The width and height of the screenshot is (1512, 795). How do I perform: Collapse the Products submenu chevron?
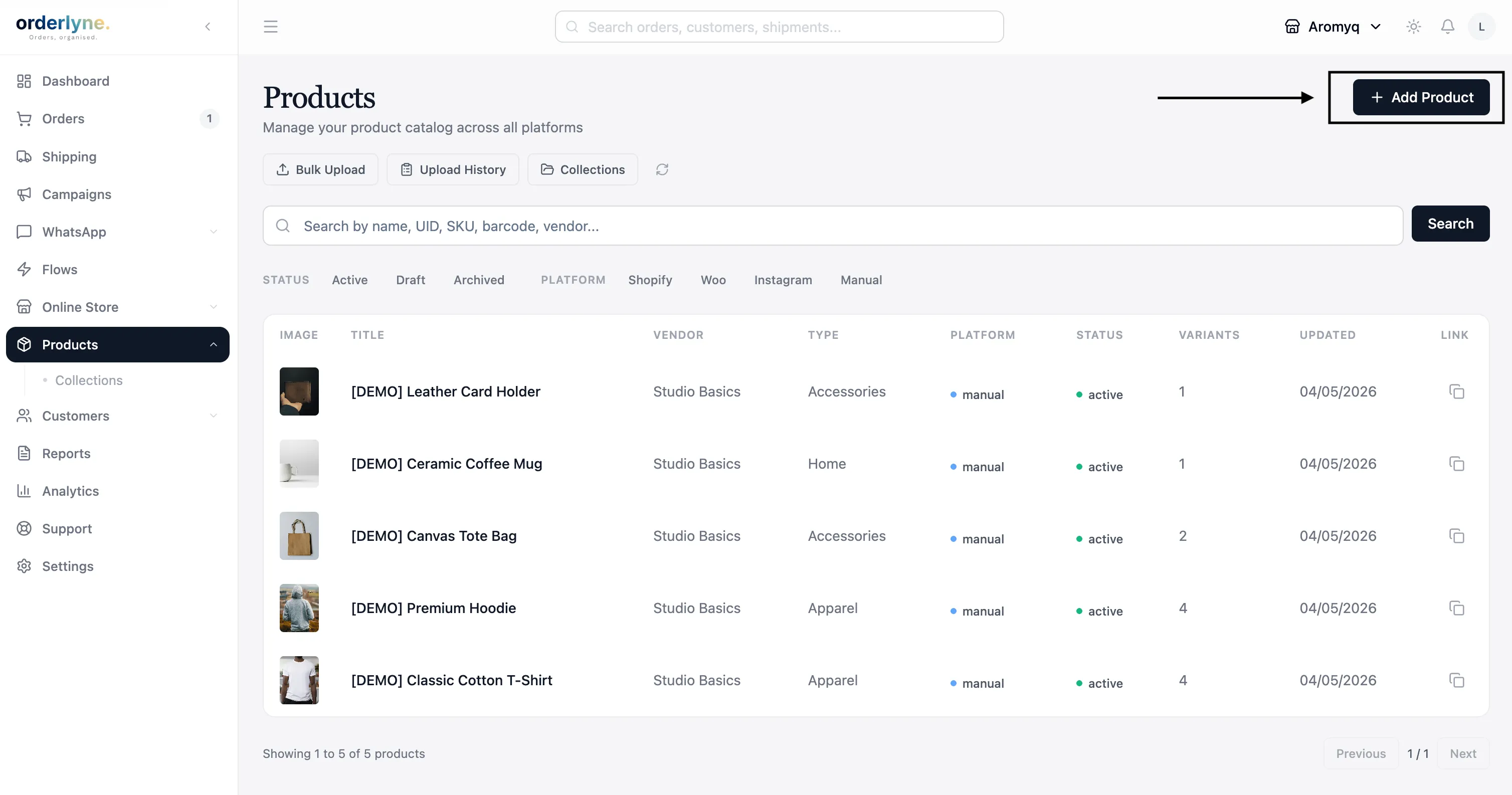coord(214,344)
